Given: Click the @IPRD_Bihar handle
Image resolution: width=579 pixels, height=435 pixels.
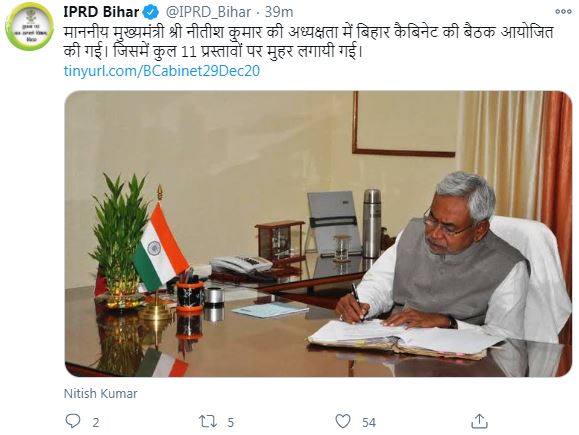Looking at the screenshot, I should (x=209, y=12).
